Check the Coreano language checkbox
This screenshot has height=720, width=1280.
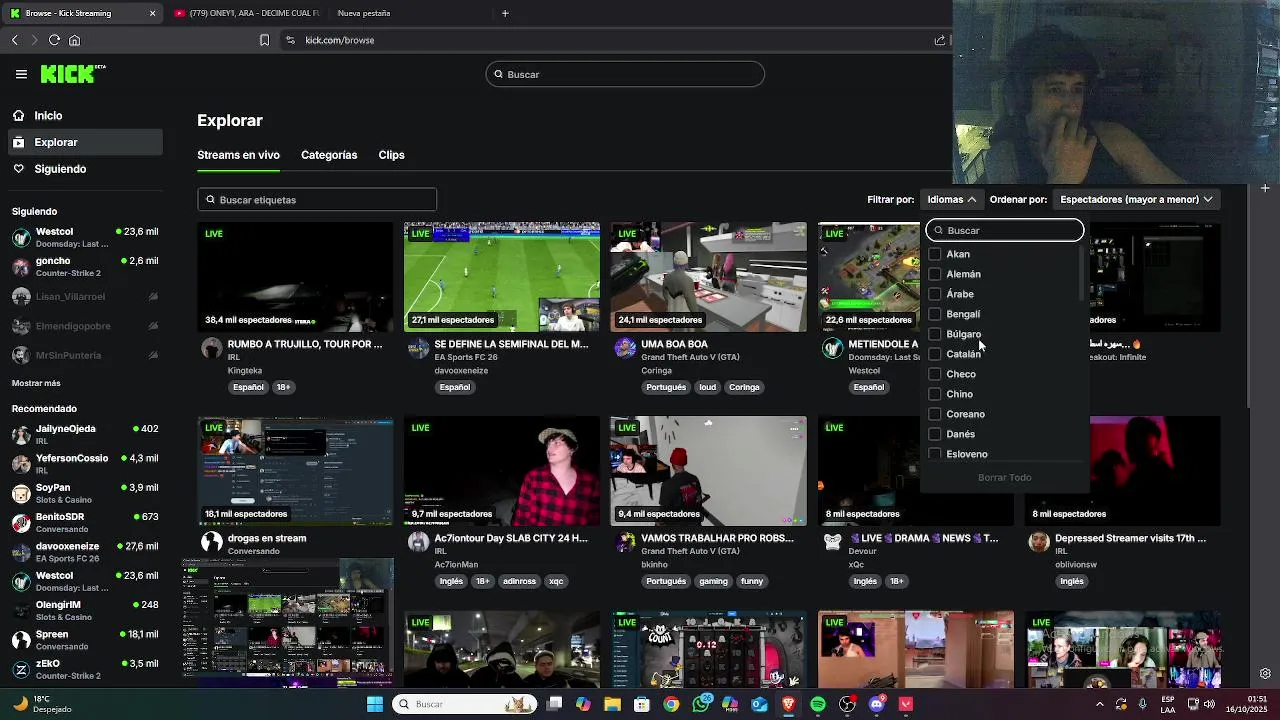(x=935, y=414)
